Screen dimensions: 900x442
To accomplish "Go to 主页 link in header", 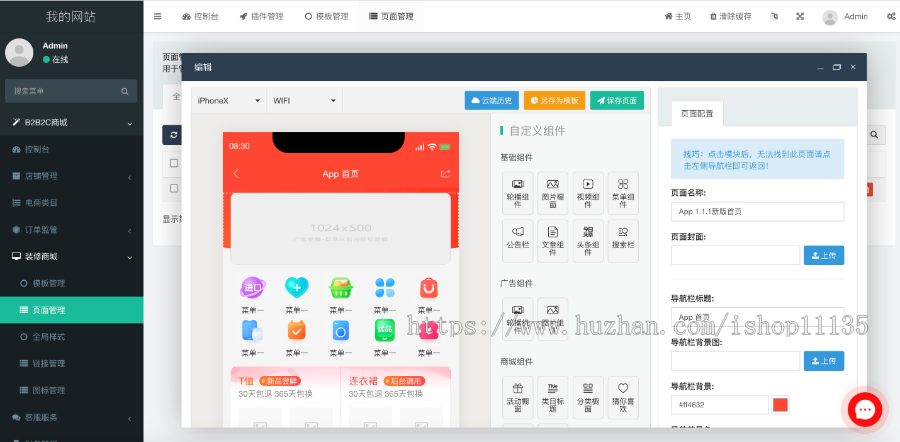I will [678, 17].
